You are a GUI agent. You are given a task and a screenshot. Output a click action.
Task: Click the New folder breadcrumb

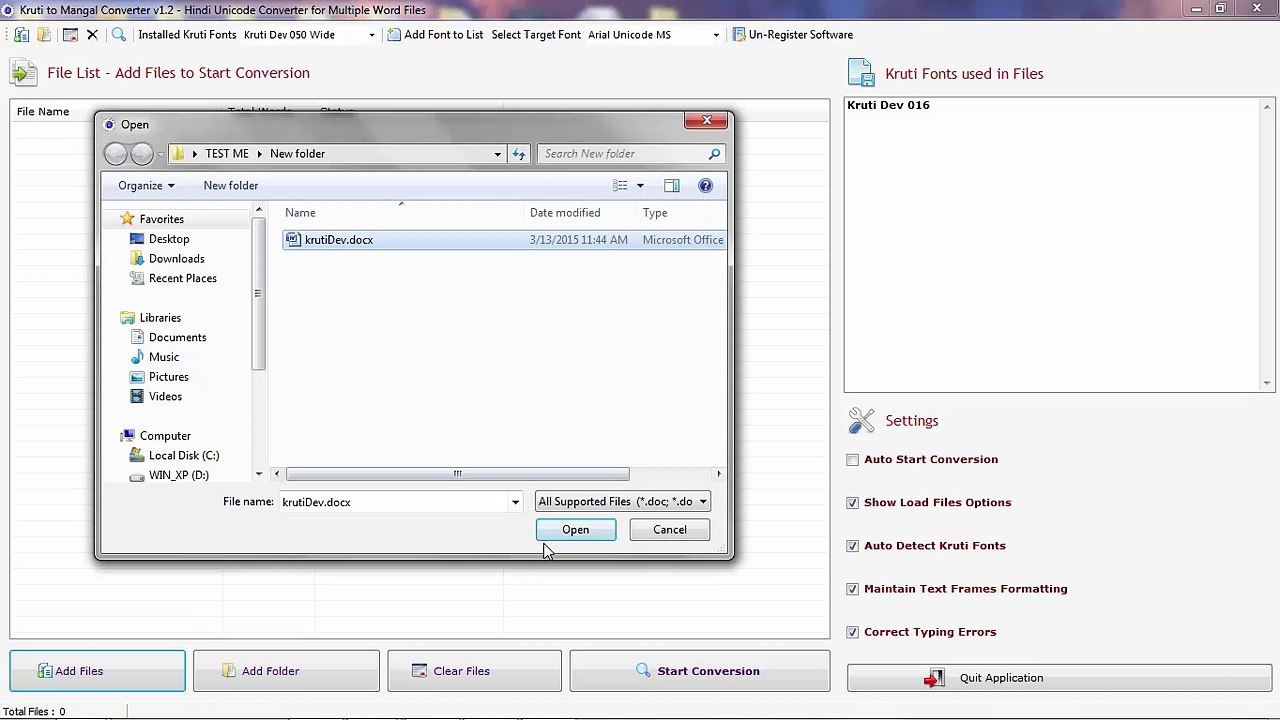pyautogui.click(x=297, y=154)
